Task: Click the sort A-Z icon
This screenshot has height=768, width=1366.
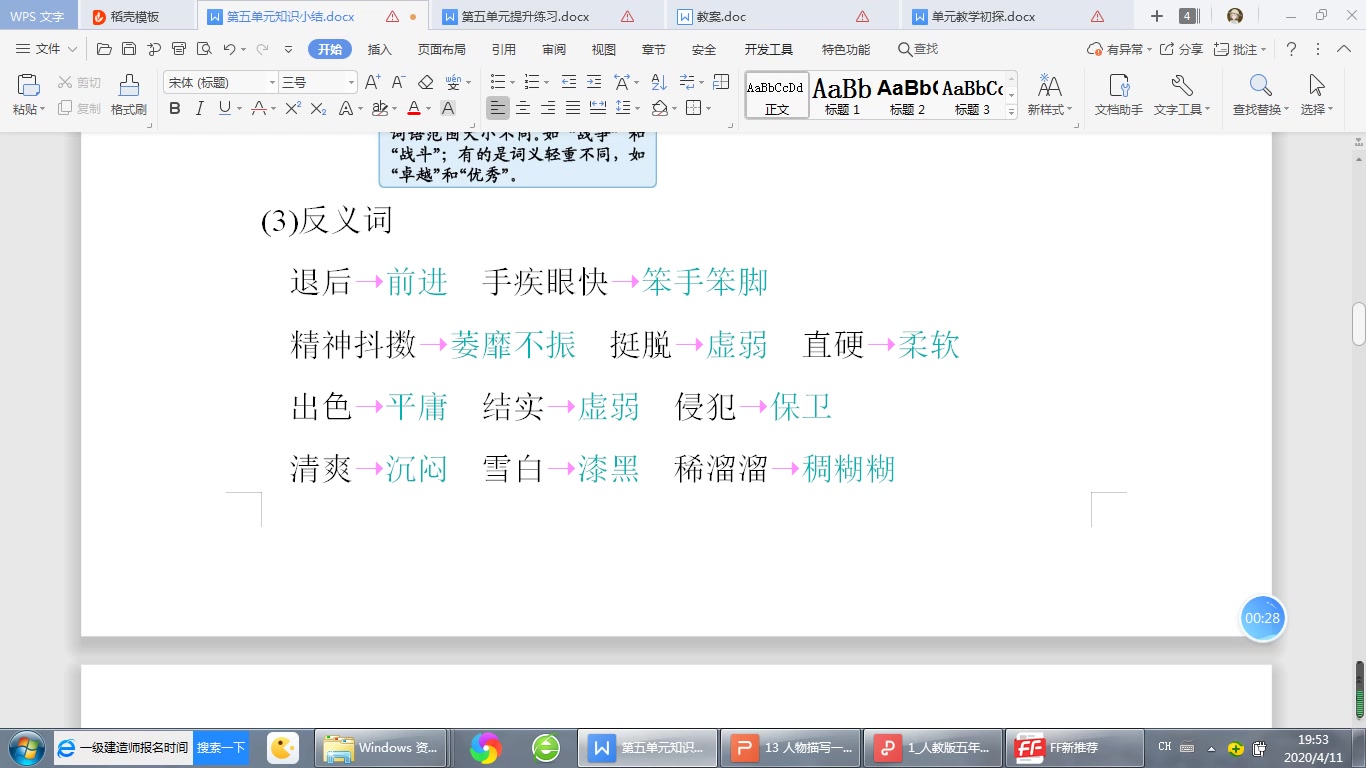Action: click(x=658, y=82)
